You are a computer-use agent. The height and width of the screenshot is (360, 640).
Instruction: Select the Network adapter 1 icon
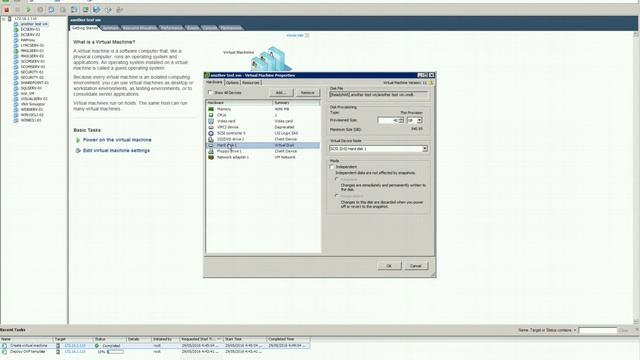click(211, 157)
